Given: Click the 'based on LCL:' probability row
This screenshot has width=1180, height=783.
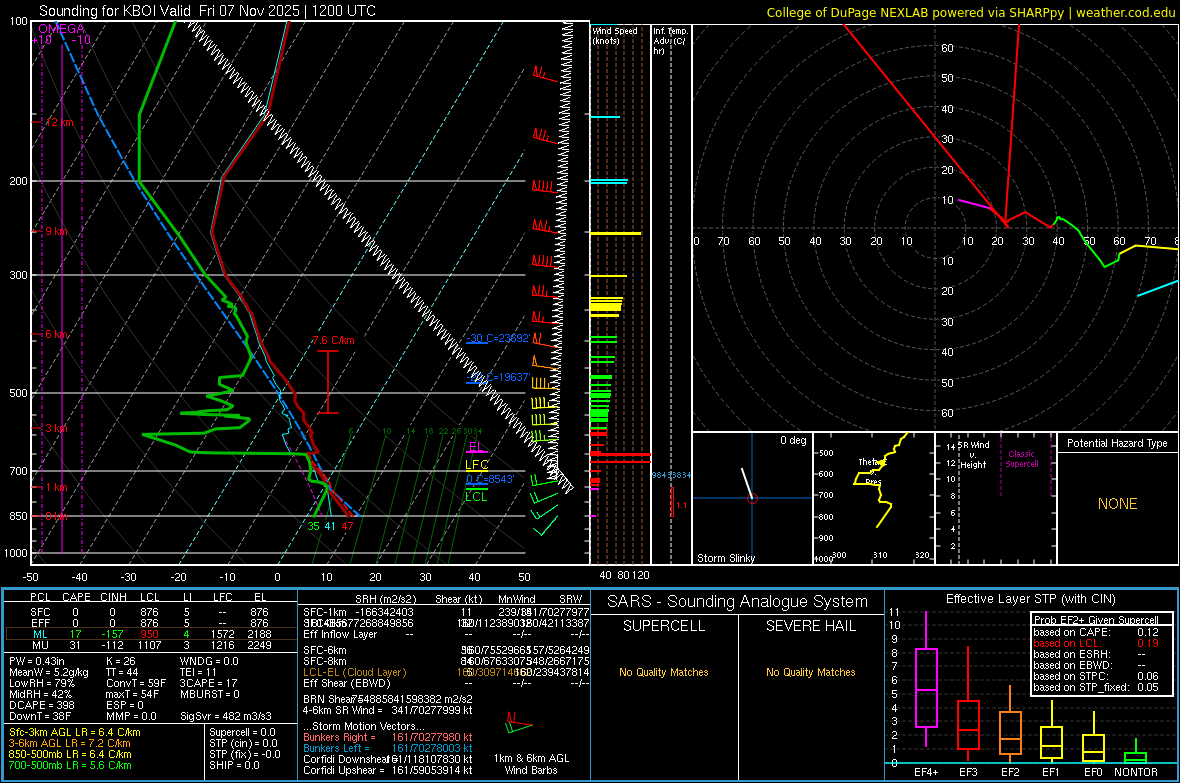Looking at the screenshot, I should (x=1096, y=643).
